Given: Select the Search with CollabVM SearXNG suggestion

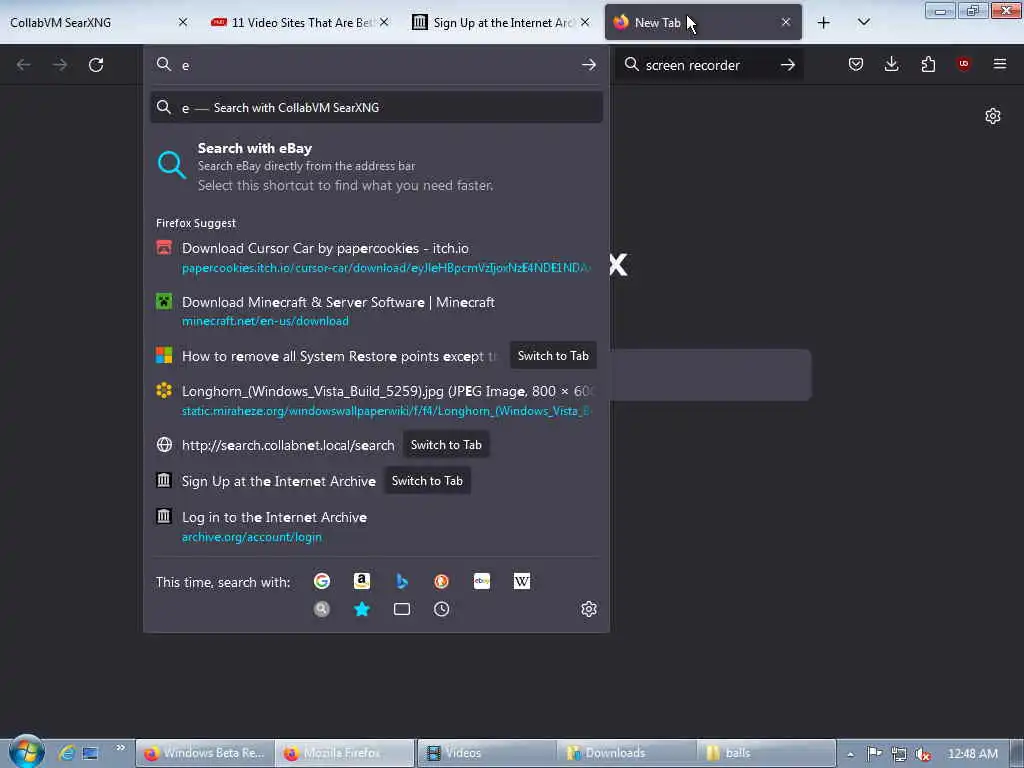Looking at the screenshot, I should click(x=376, y=108).
